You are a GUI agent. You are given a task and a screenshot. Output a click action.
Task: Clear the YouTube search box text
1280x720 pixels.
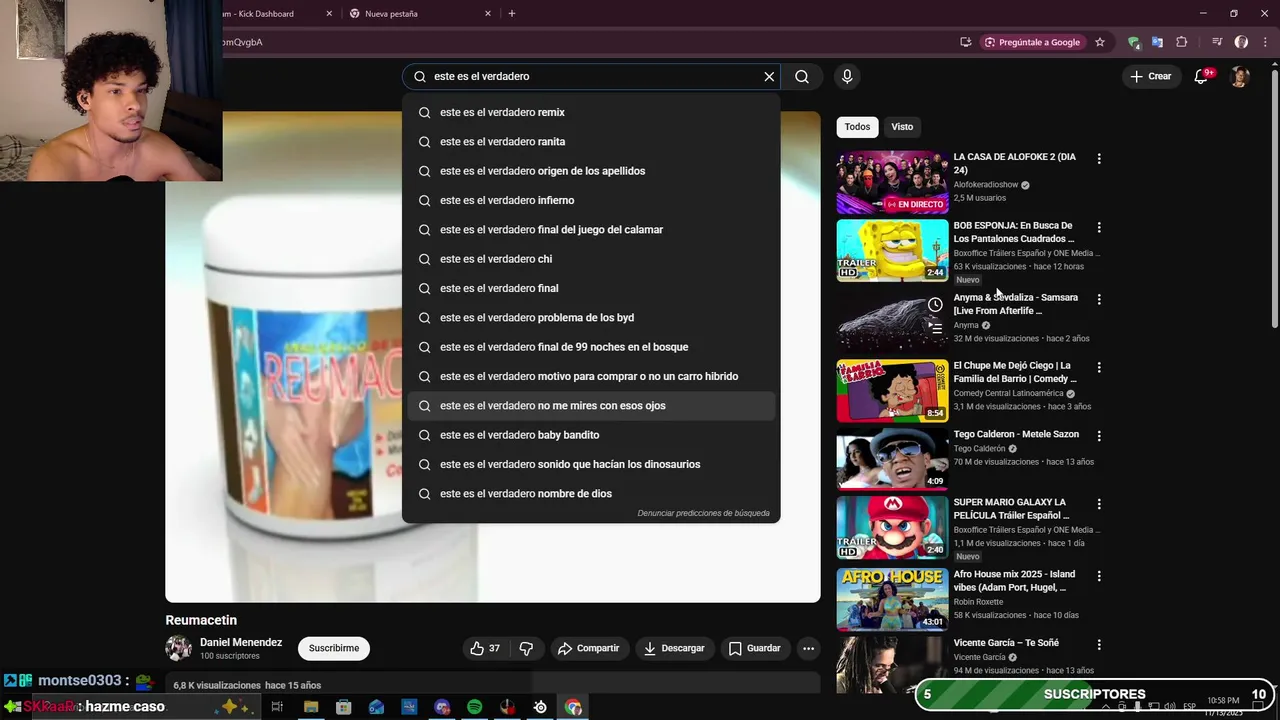click(769, 76)
